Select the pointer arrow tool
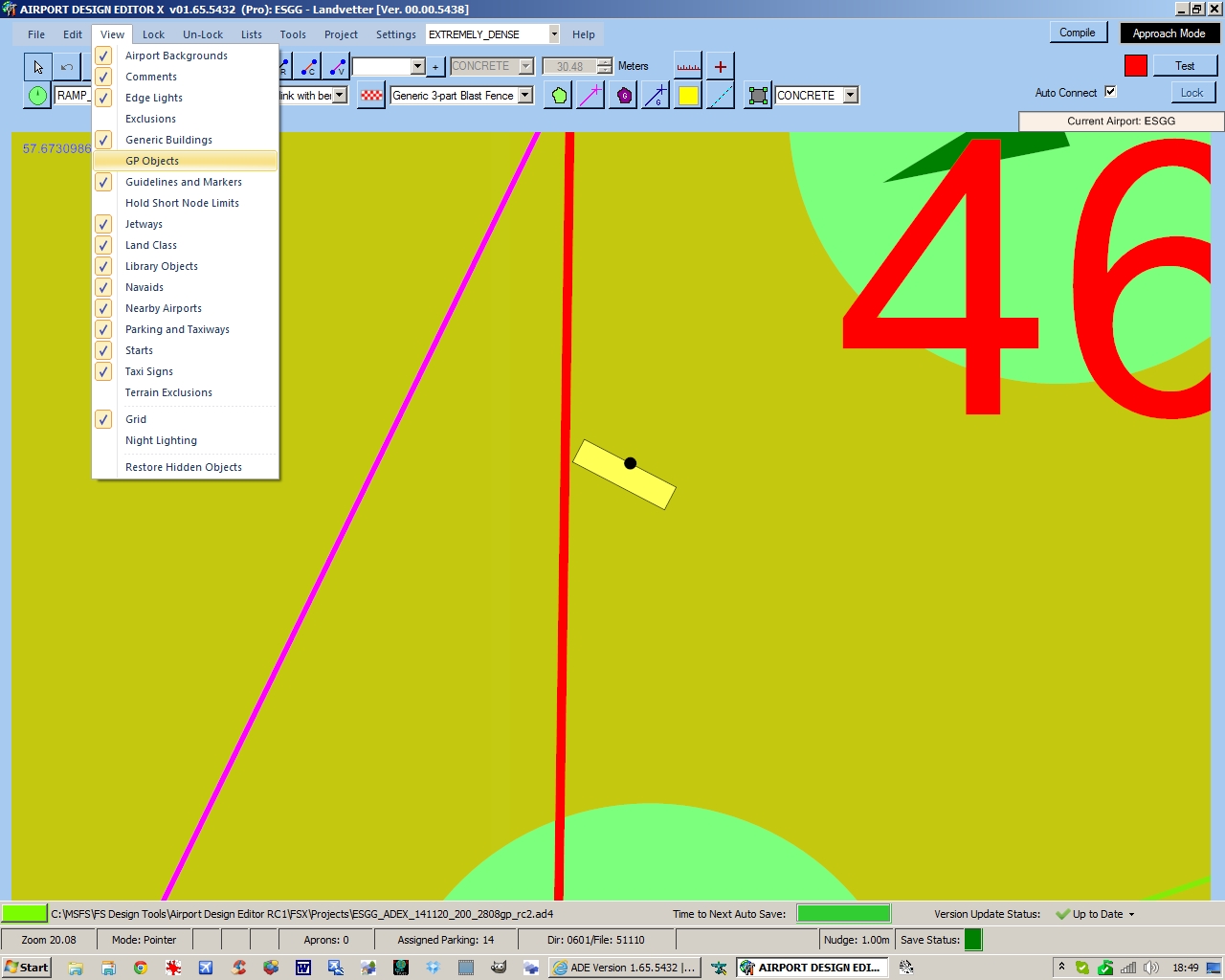 click(x=37, y=67)
